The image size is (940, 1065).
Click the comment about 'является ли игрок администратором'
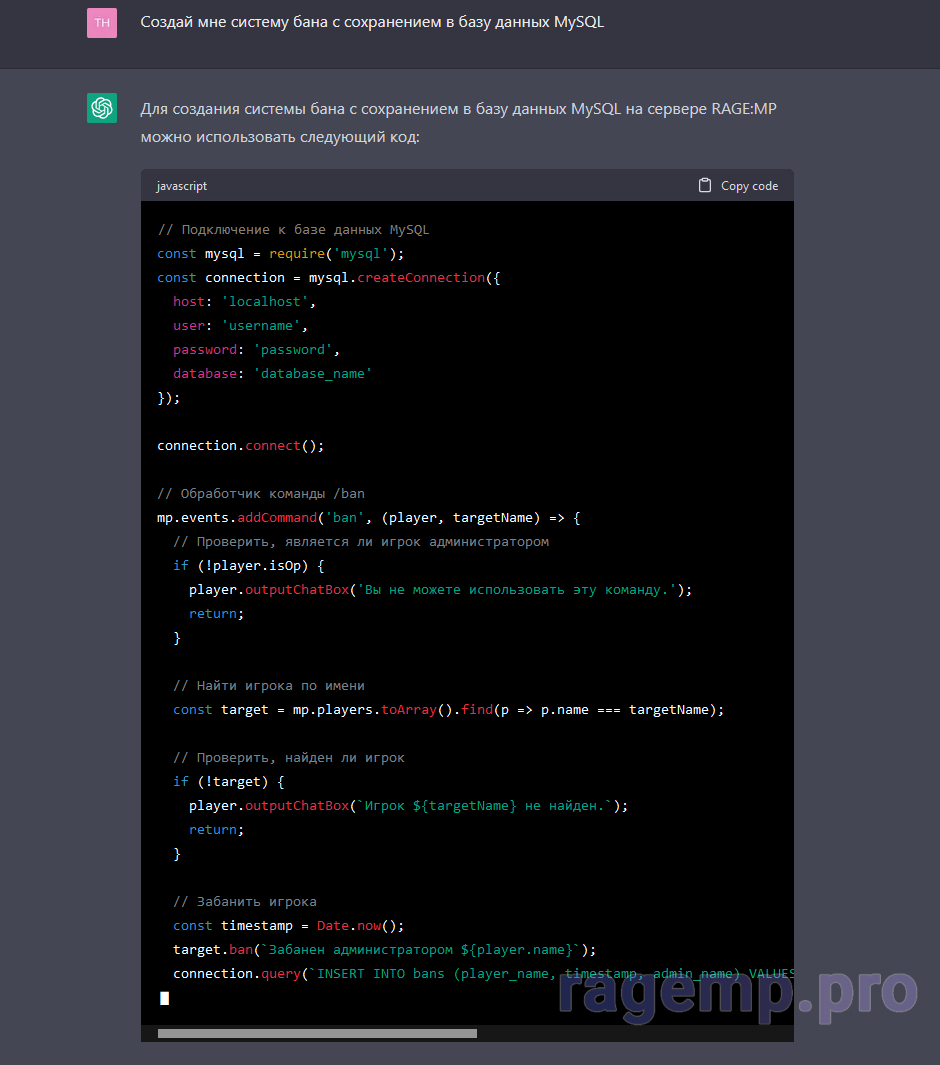361,541
